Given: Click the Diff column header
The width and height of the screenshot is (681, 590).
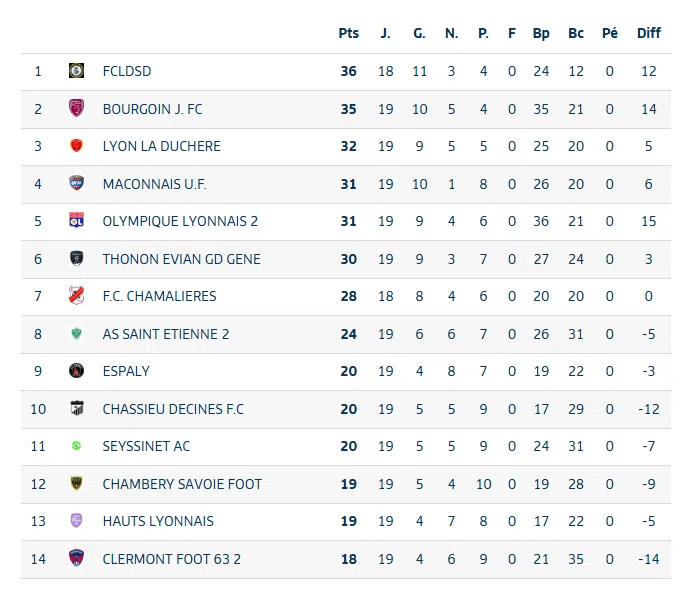Looking at the screenshot, I should pyautogui.click(x=649, y=33).
